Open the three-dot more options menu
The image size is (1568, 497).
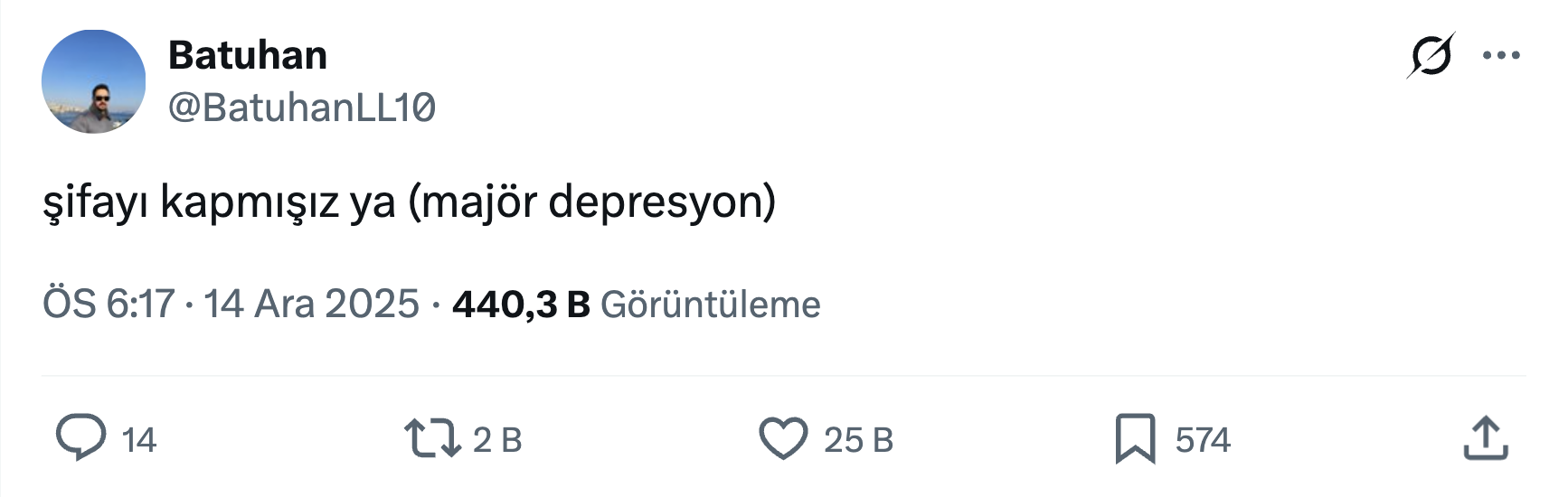click(x=1501, y=56)
